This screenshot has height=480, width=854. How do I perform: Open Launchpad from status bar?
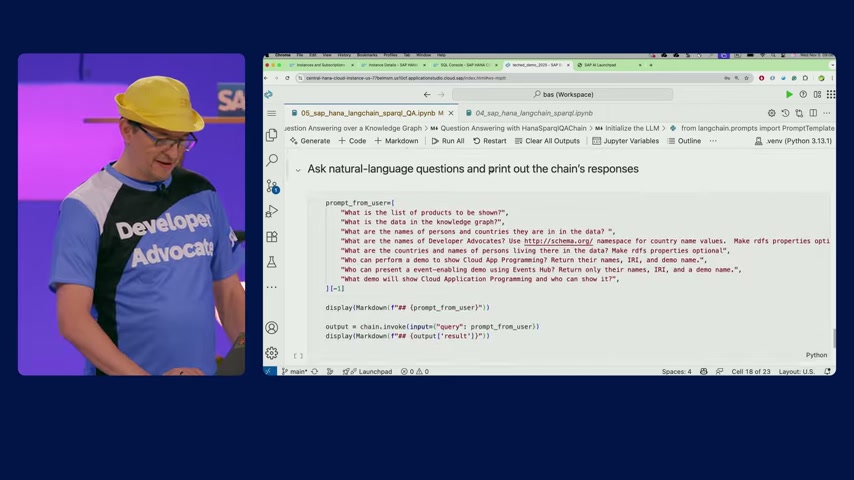point(368,371)
